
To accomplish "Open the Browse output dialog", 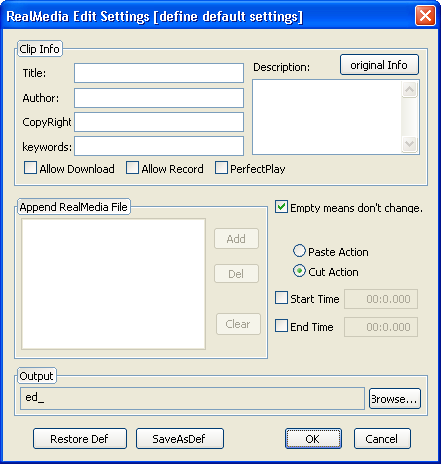I will tap(395, 399).
